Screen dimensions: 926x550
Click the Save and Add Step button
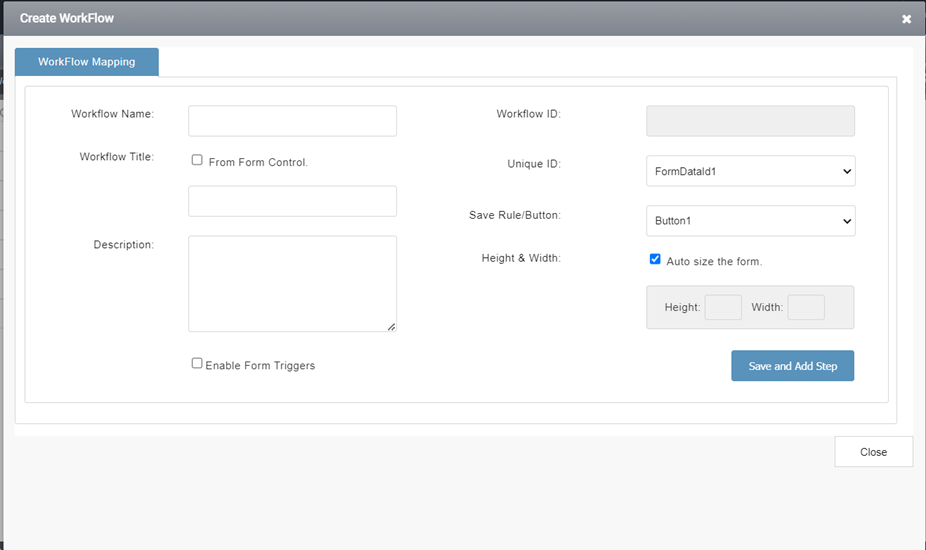(793, 366)
